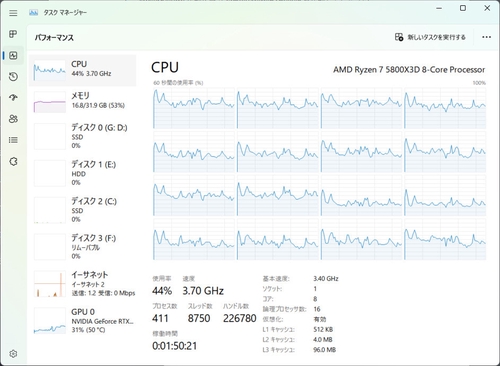Show ディスク 3 (F:) removable details
Viewport: 500px width, 366px height.
tap(82, 247)
